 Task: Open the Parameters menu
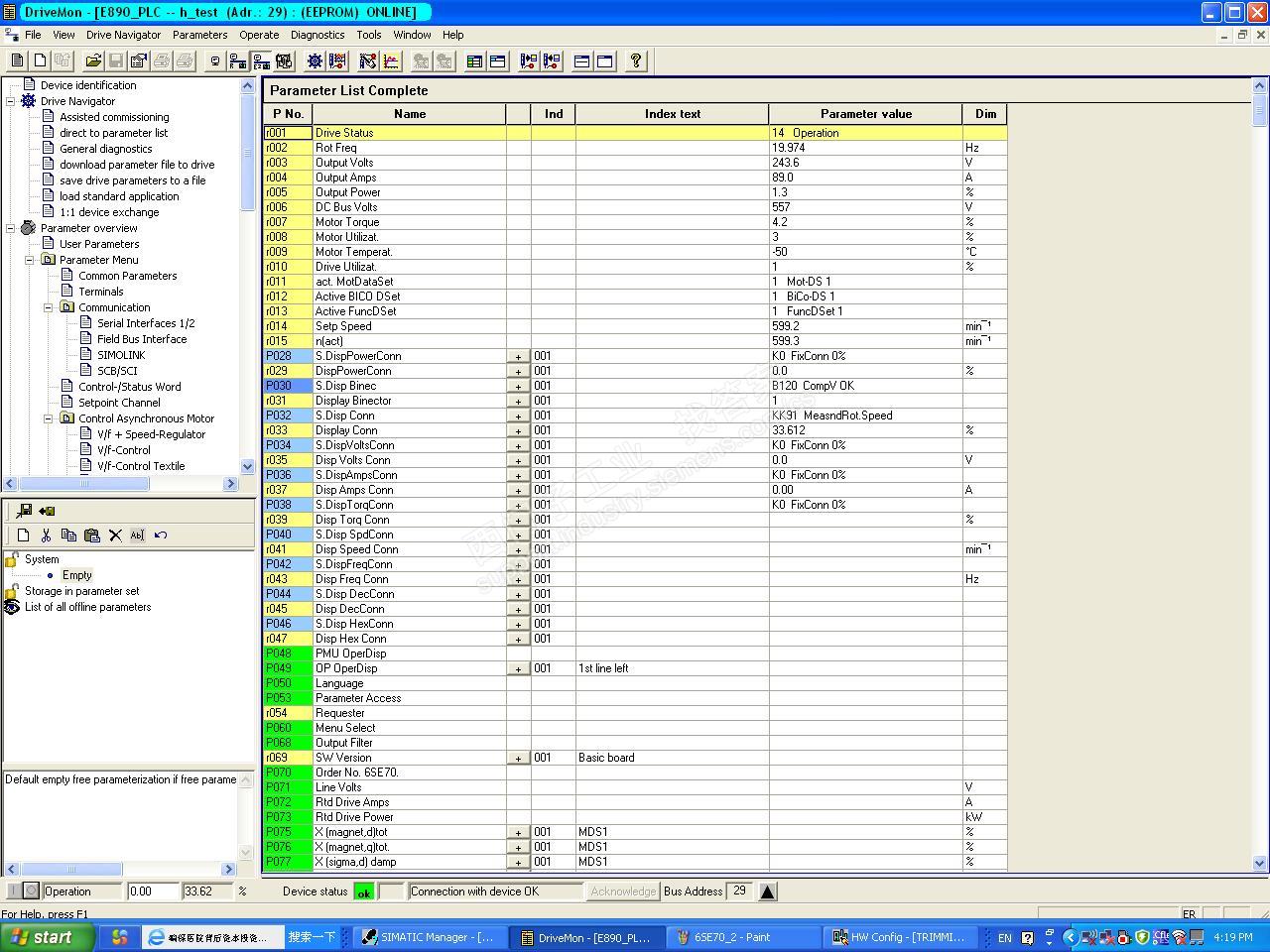pyautogui.click(x=199, y=35)
